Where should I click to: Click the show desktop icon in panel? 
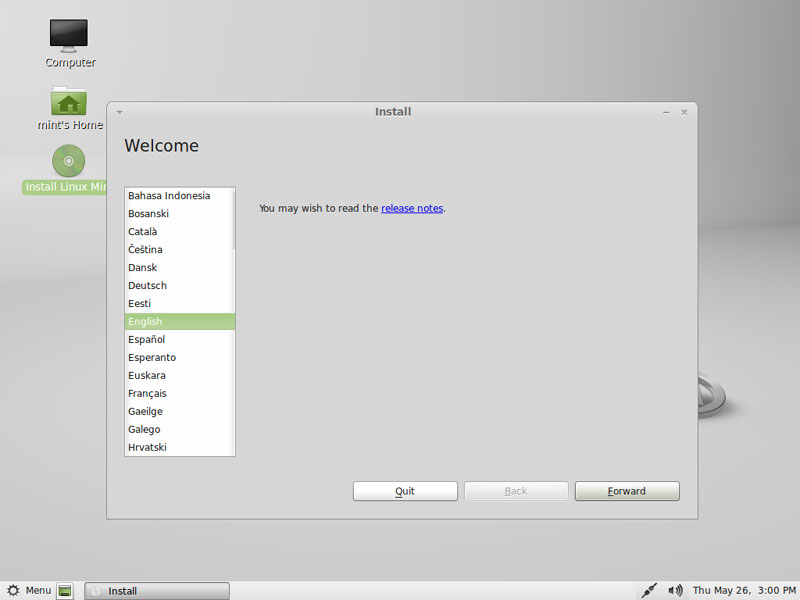point(65,591)
